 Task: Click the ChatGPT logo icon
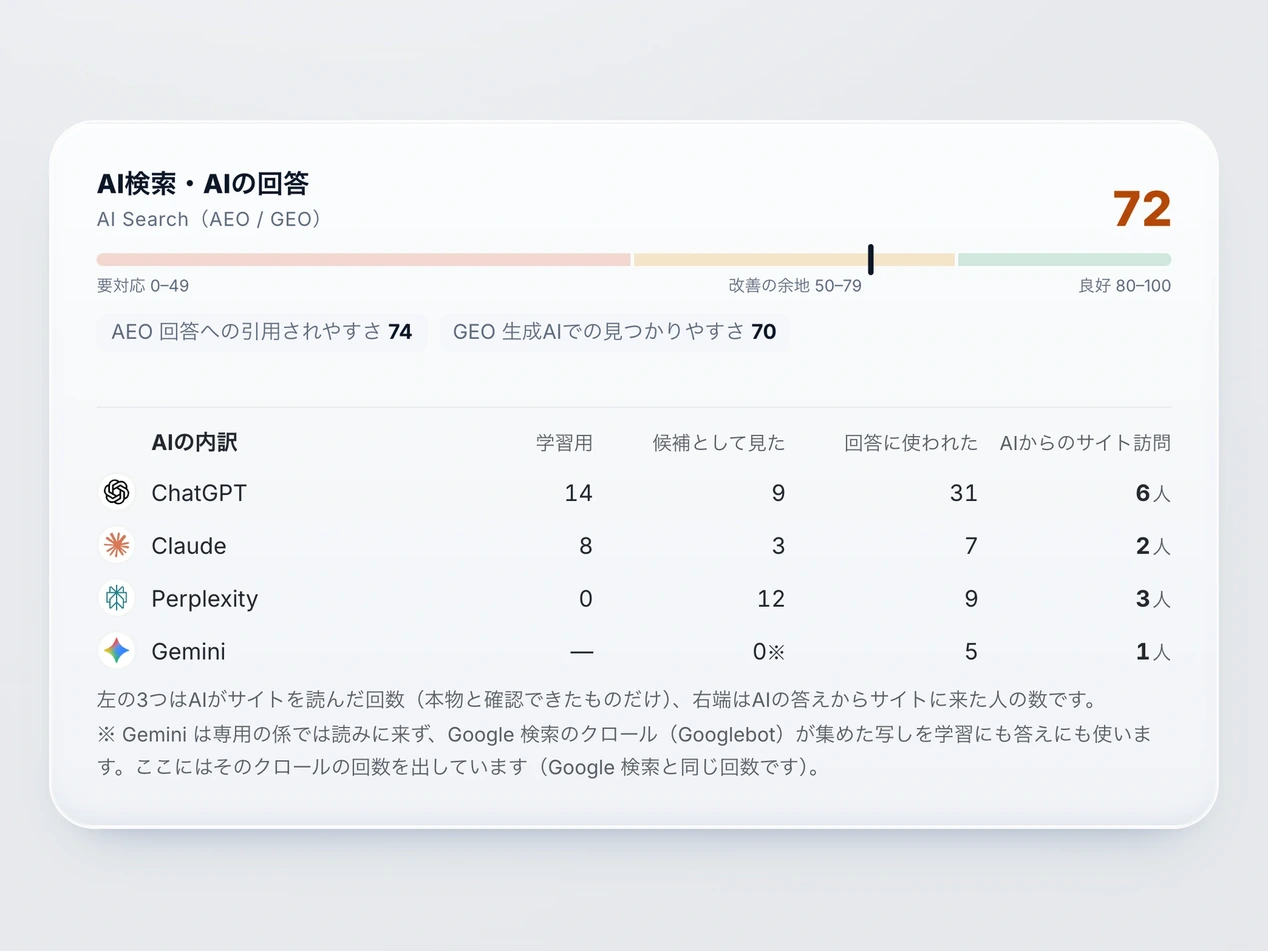click(x=117, y=492)
